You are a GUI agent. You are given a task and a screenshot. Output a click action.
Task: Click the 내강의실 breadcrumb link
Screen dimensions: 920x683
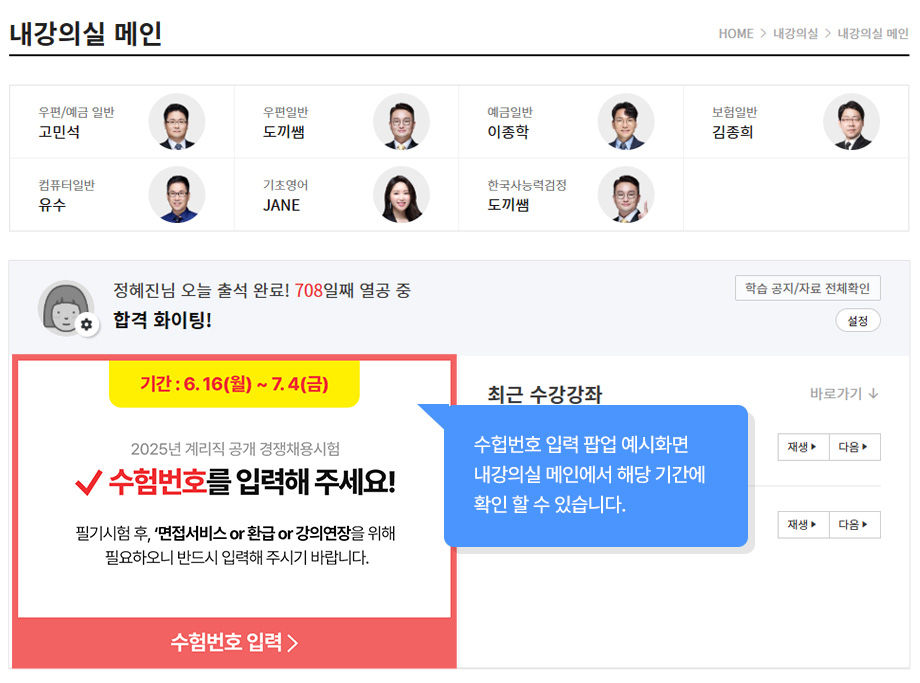pyautogui.click(x=795, y=34)
